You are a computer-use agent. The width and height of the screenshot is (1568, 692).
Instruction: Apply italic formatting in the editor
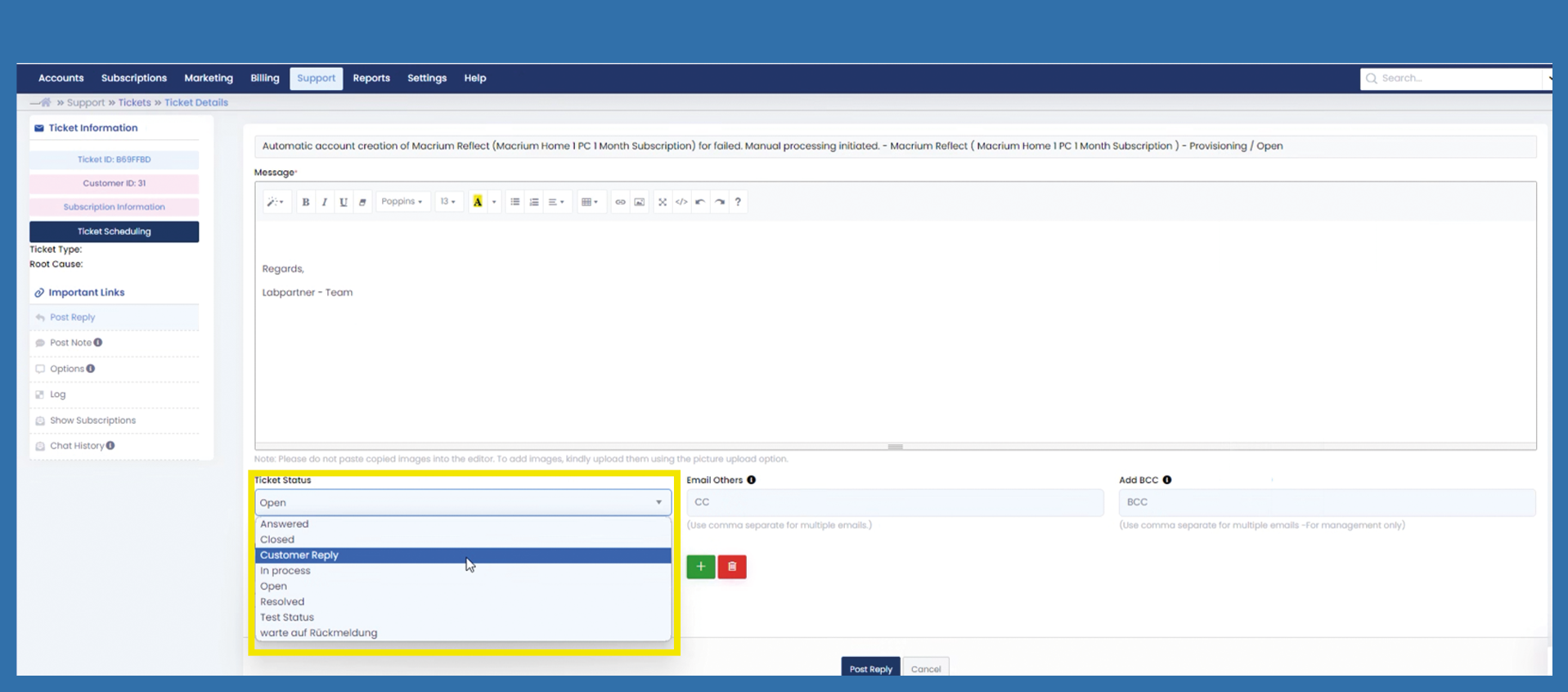pos(325,202)
